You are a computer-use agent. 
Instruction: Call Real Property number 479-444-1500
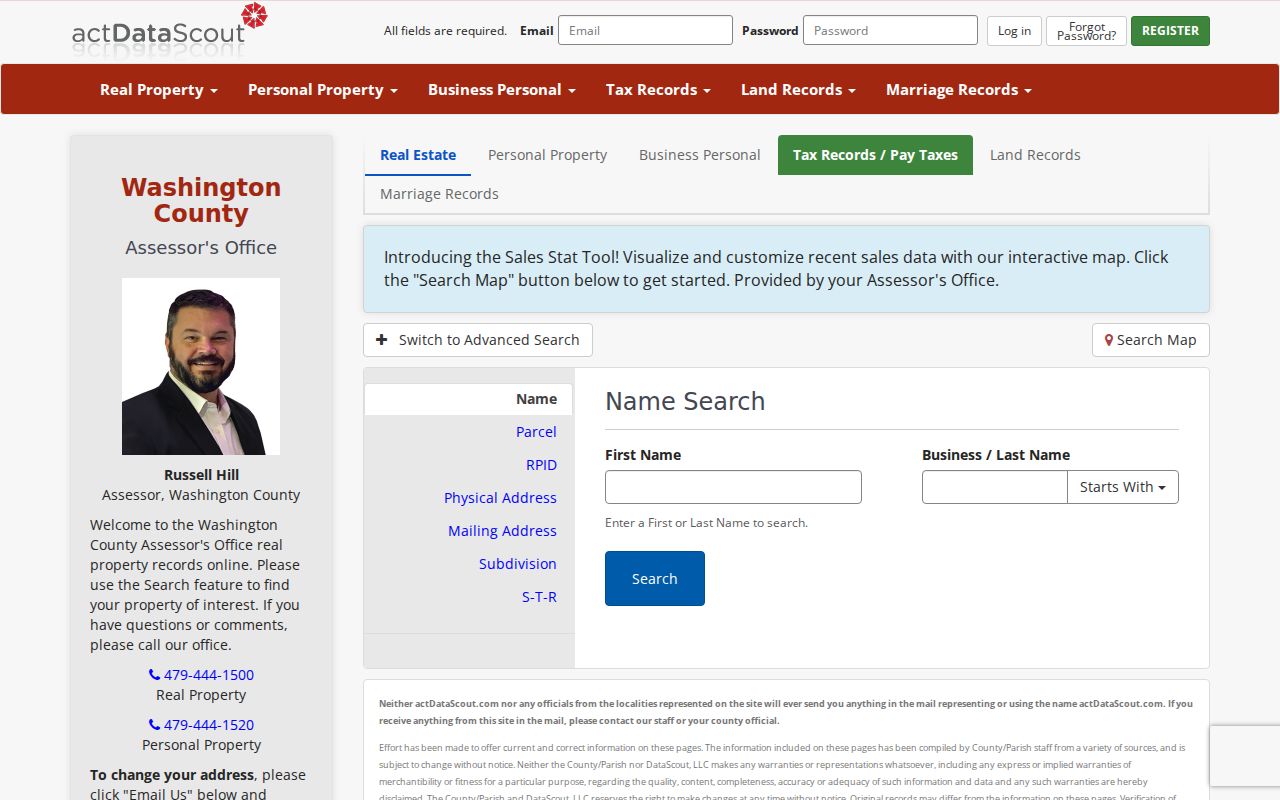pos(201,675)
